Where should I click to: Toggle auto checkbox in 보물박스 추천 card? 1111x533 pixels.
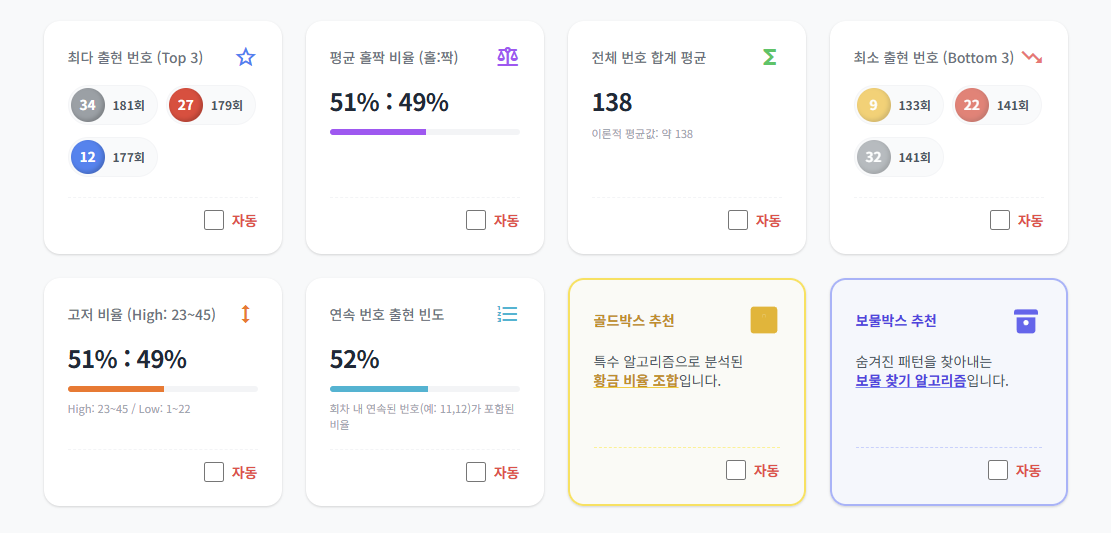(x=998, y=470)
